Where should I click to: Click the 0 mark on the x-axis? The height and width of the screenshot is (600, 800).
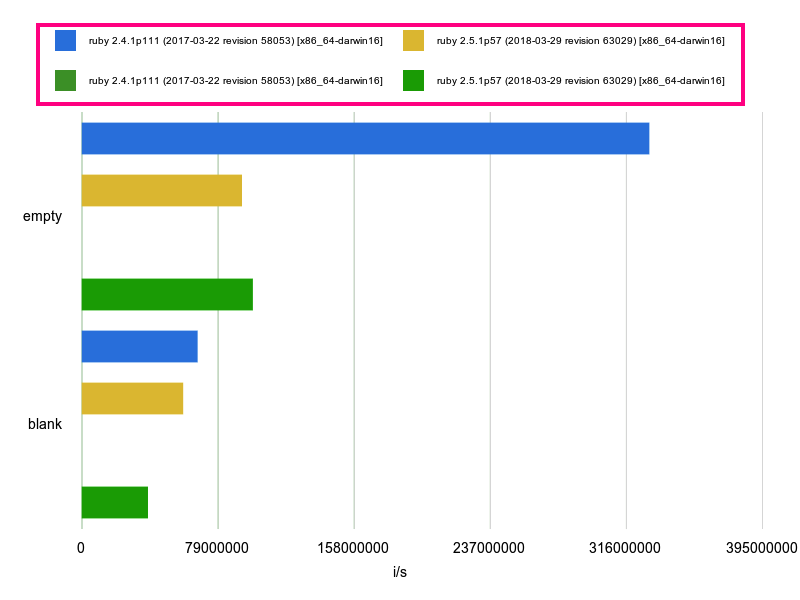(x=82, y=547)
